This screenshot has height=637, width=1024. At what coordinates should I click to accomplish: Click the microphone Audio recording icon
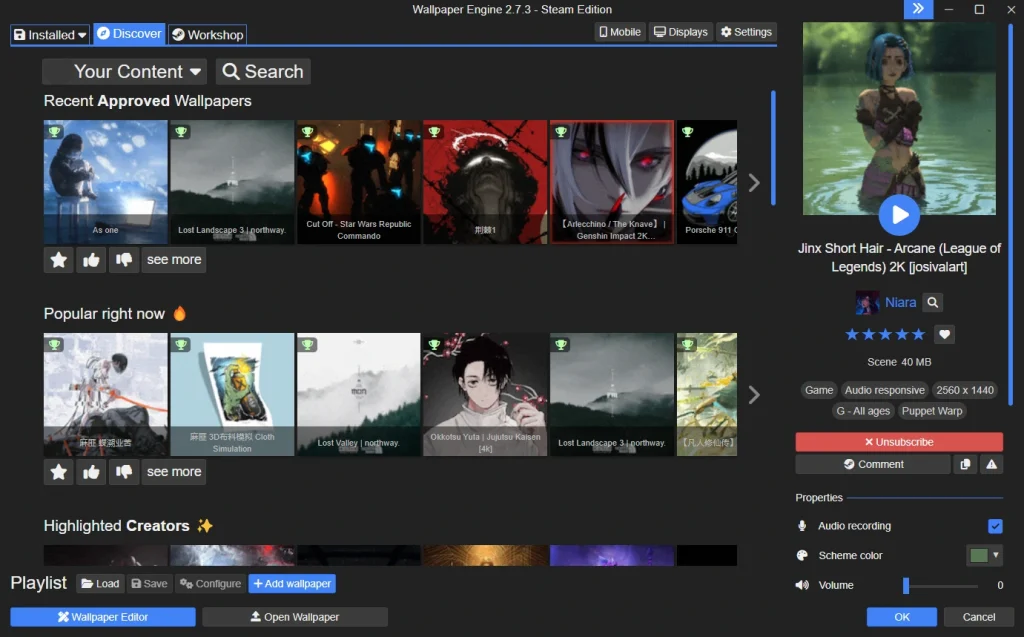pyautogui.click(x=802, y=526)
